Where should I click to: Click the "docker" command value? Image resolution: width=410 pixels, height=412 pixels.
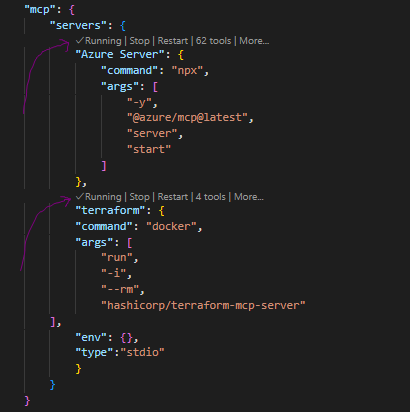171,227
